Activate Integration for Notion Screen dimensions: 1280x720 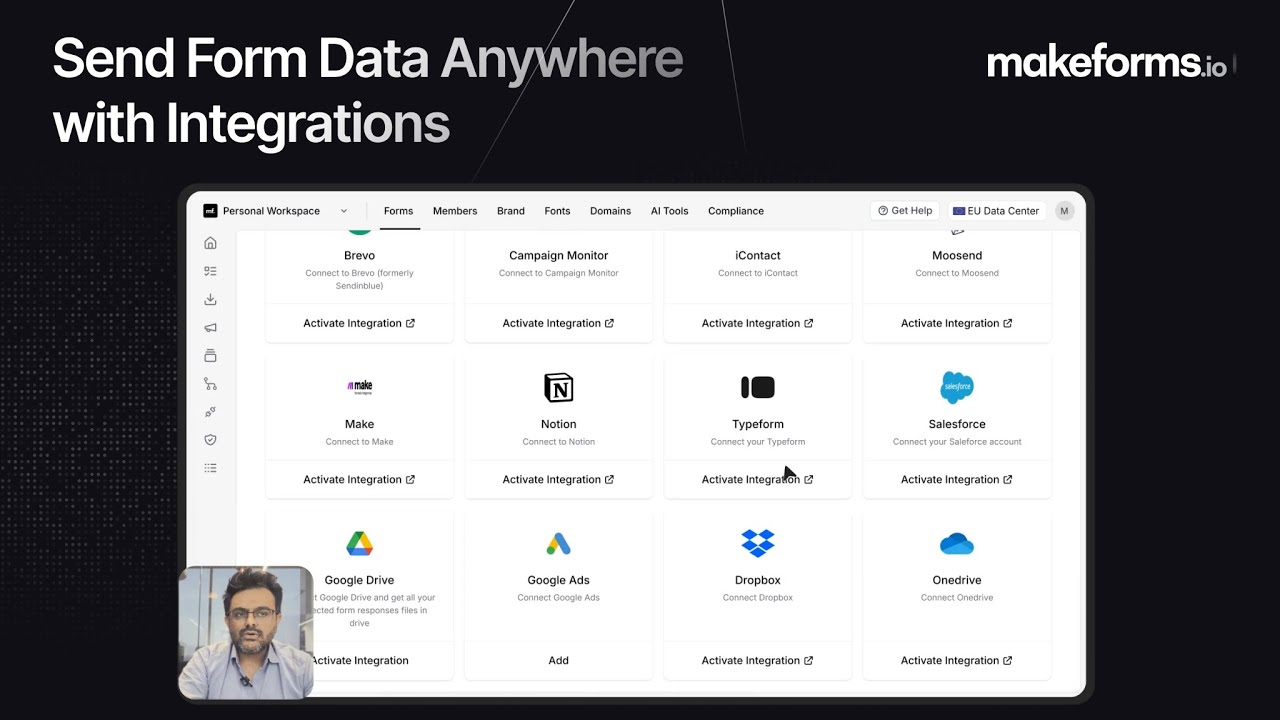pos(558,479)
